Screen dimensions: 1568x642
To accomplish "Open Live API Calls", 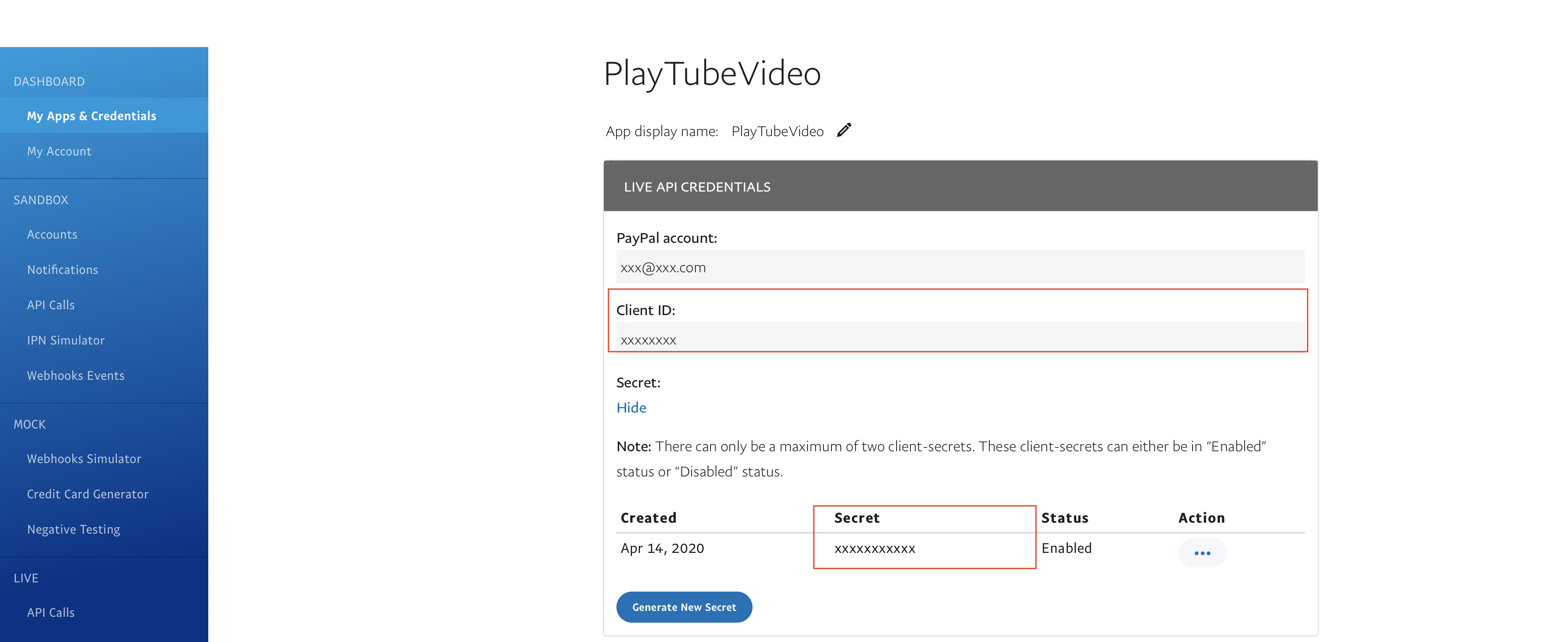I will [x=50, y=613].
